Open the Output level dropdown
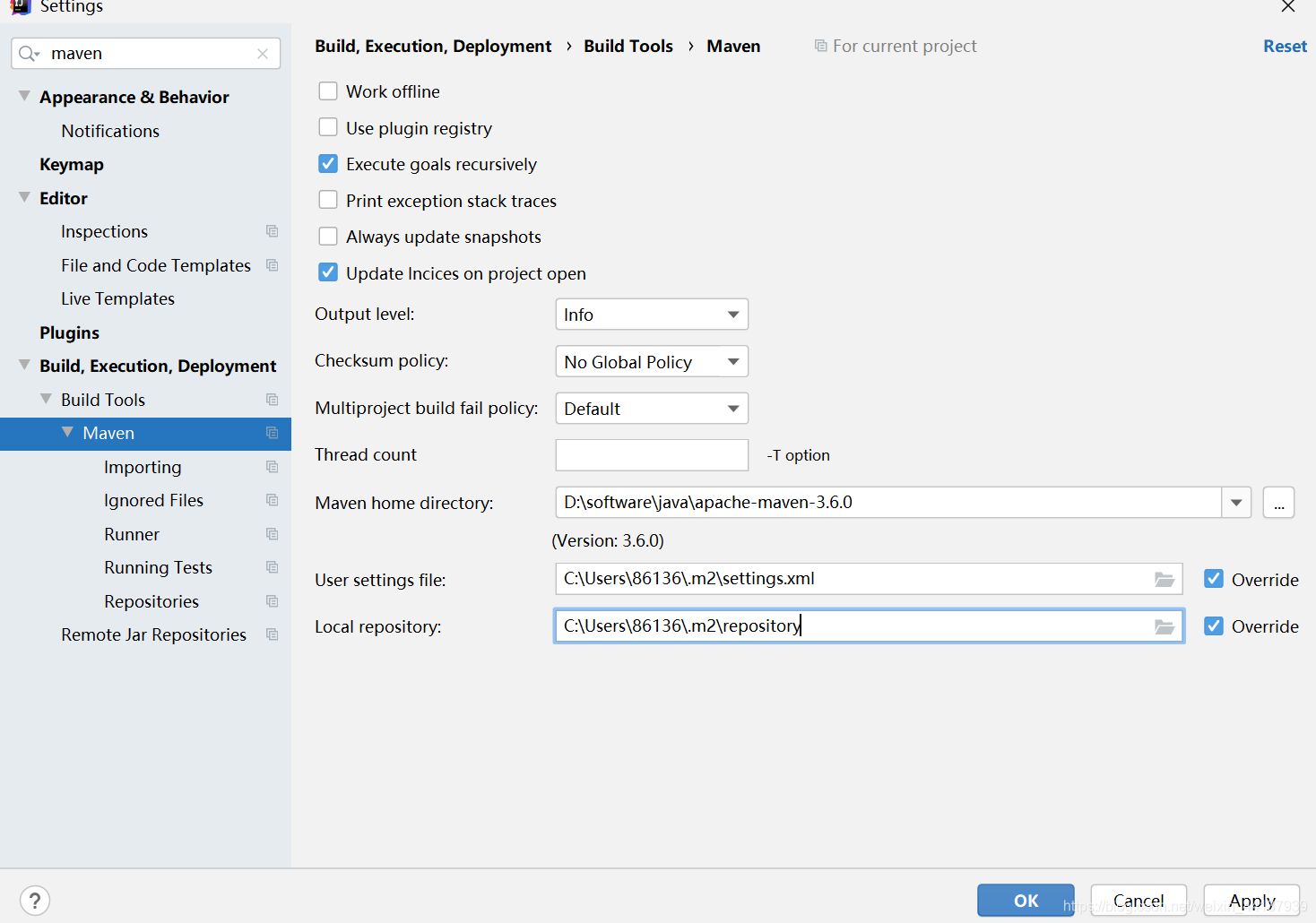1316x923 pixels. point(652,315)
